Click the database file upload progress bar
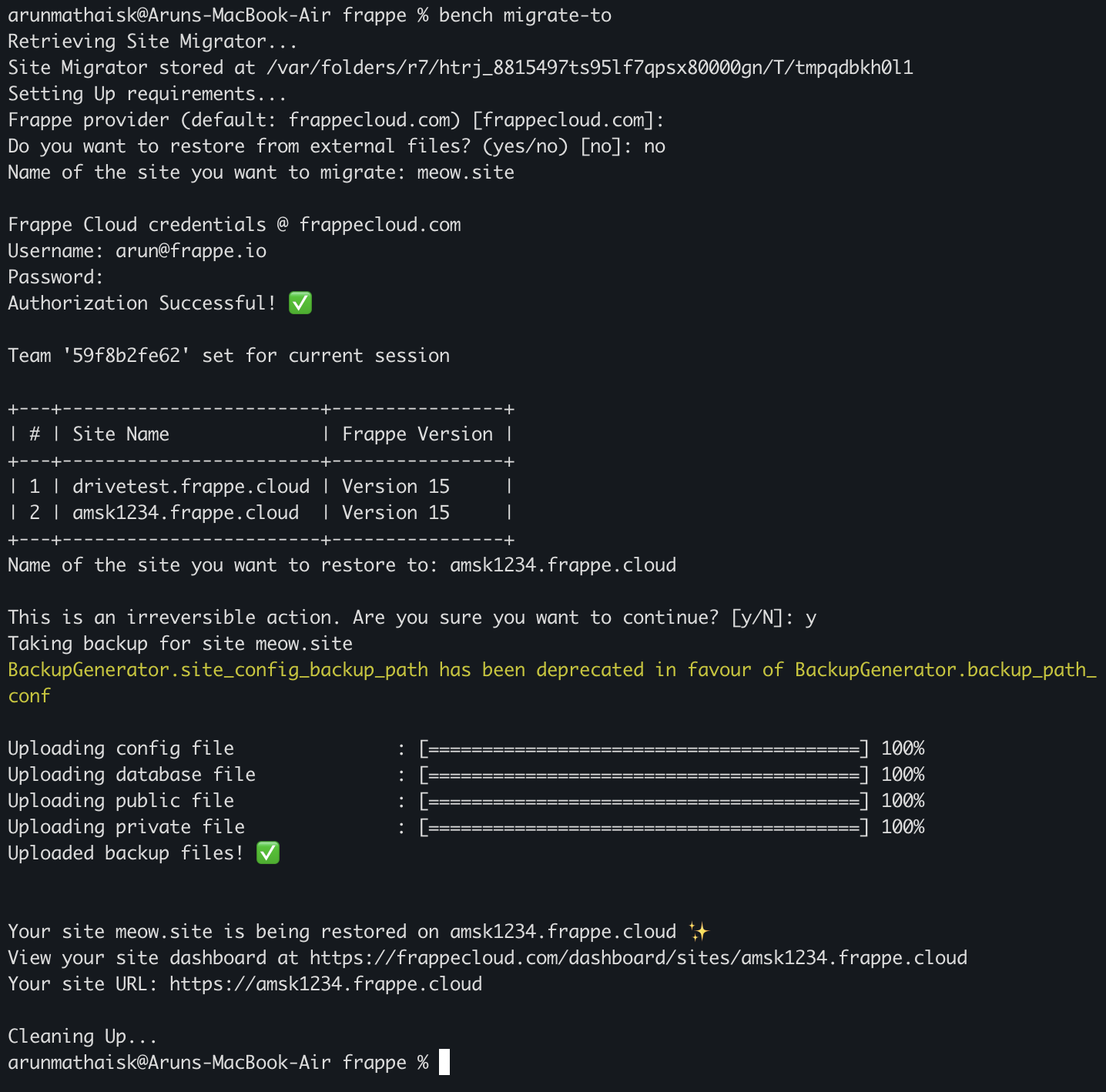This screenshot has width=1106, height=1092. pyautogui.click(x=643, y=774)
